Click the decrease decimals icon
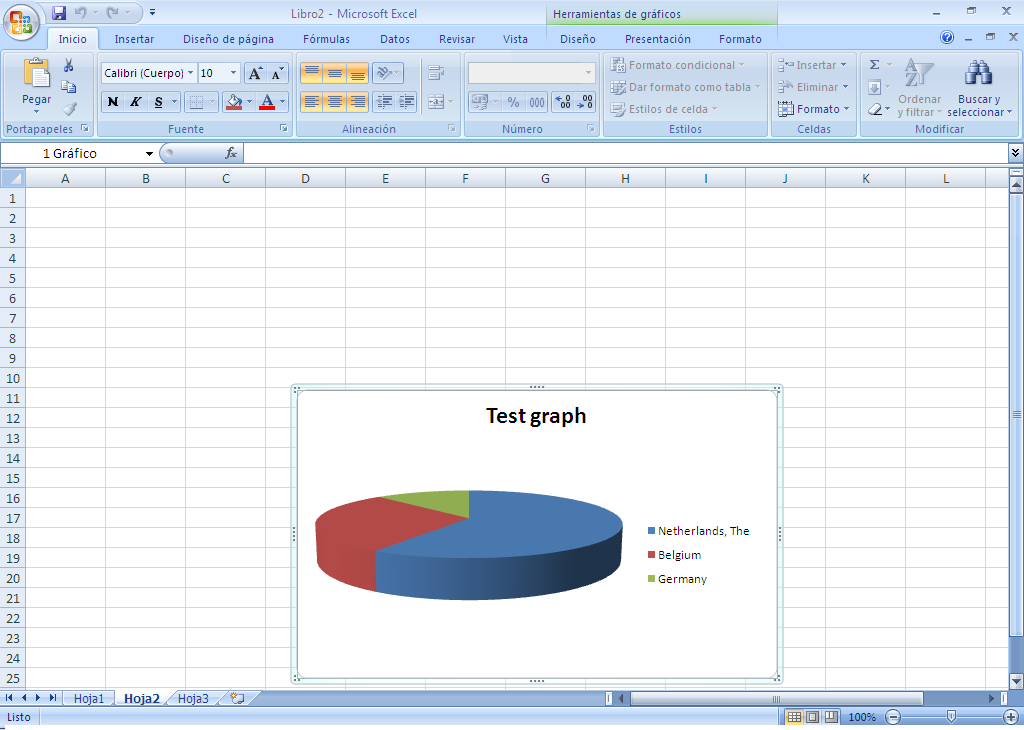 [585, 101]
